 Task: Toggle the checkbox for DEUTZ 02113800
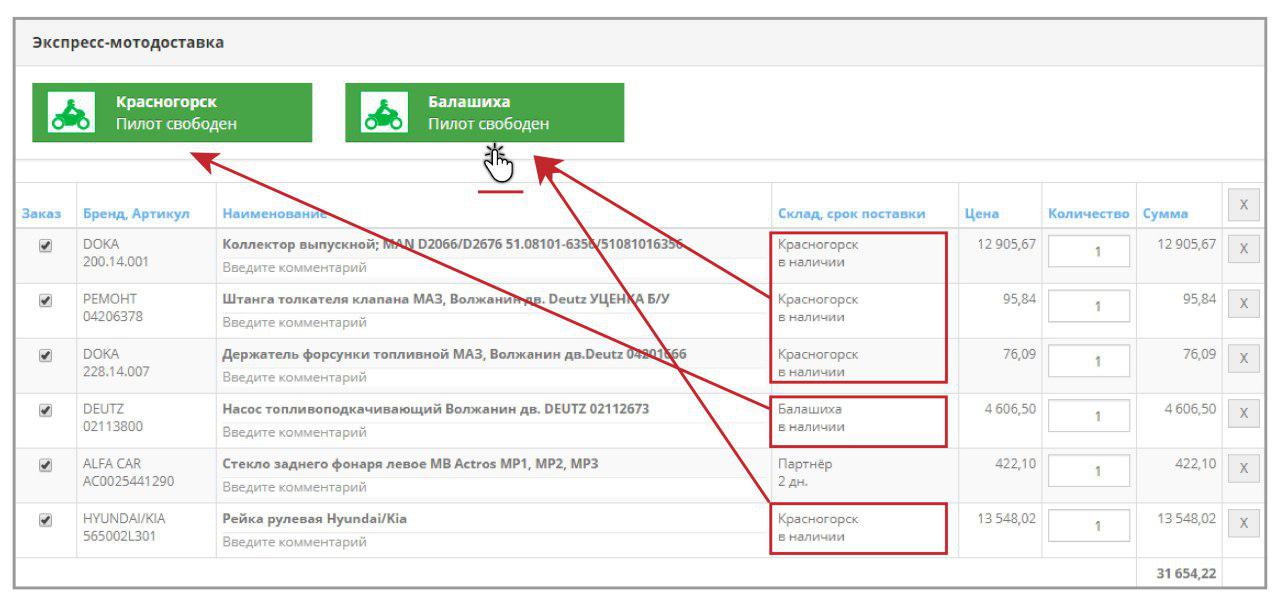pyautogui.click(x=45, y=410)
